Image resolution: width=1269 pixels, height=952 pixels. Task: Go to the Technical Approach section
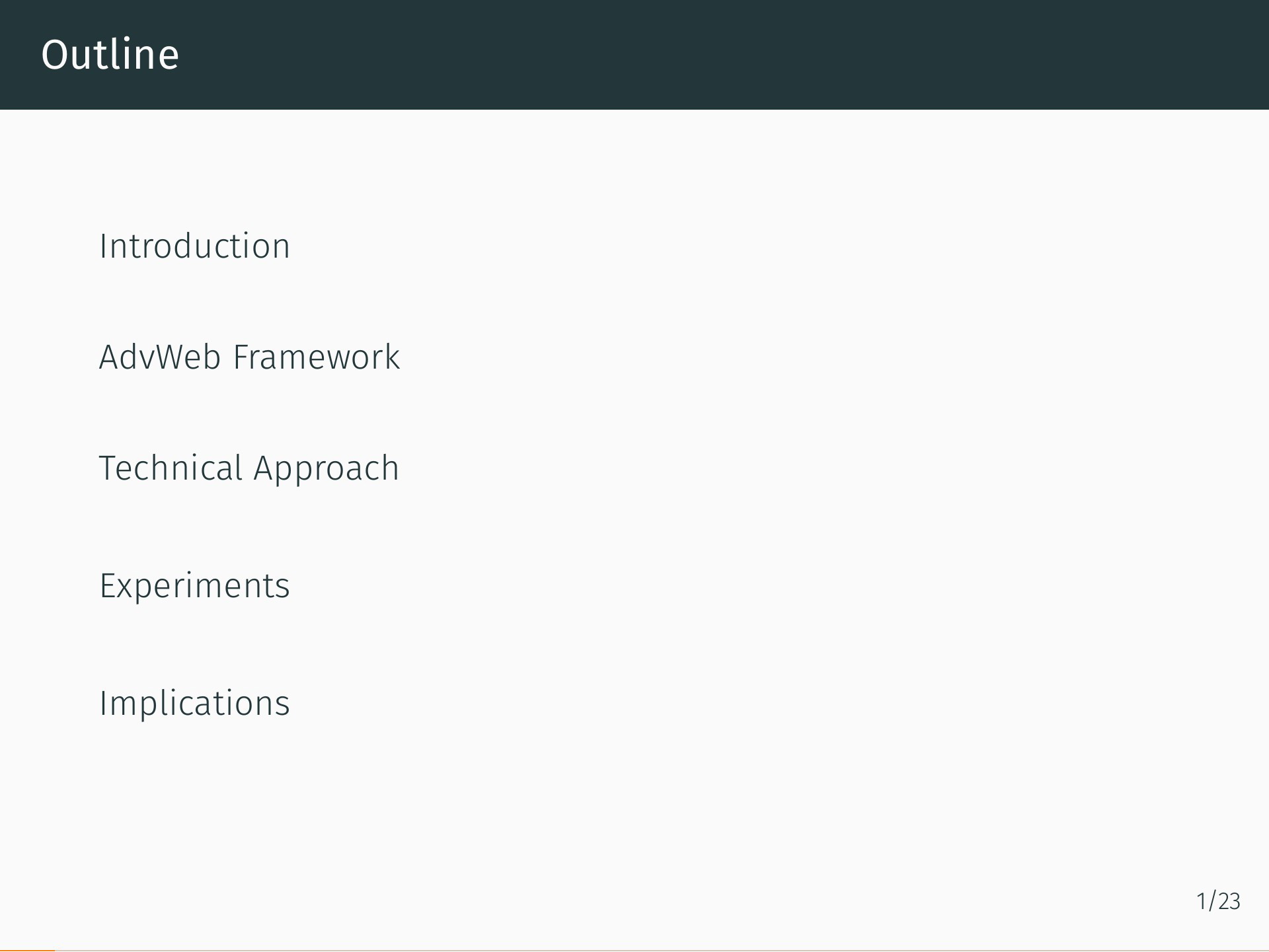pyautogui.click(x=249, y=469)
